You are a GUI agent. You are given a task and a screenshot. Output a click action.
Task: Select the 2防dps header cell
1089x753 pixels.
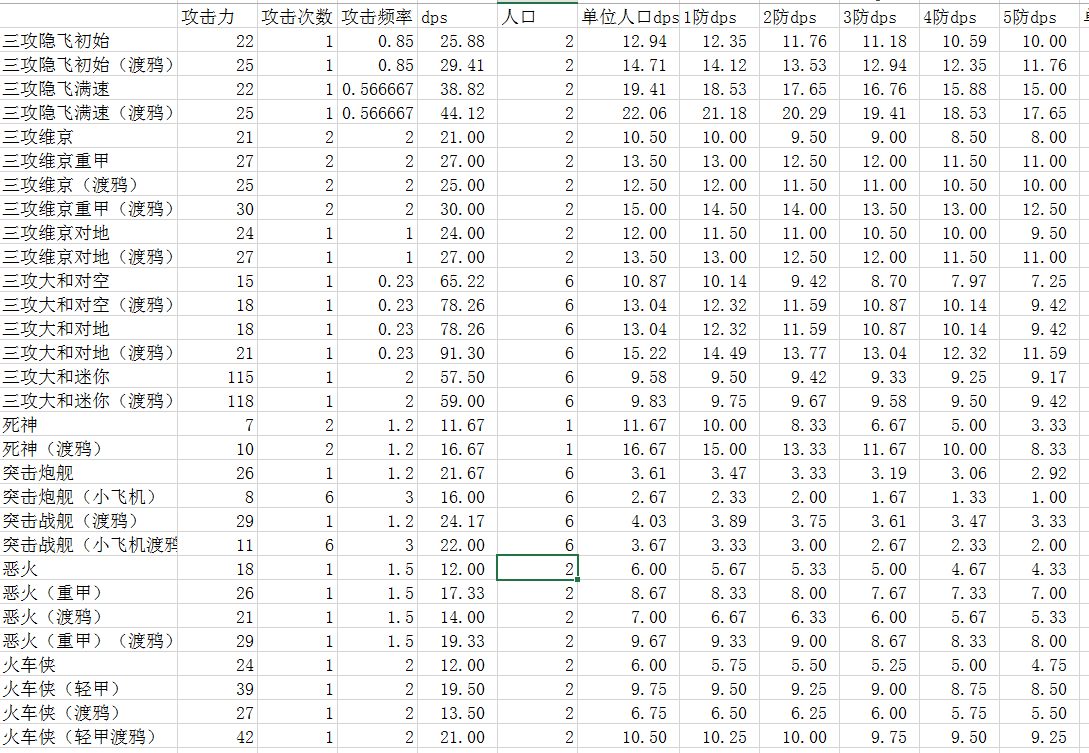[x=799, y=17]
